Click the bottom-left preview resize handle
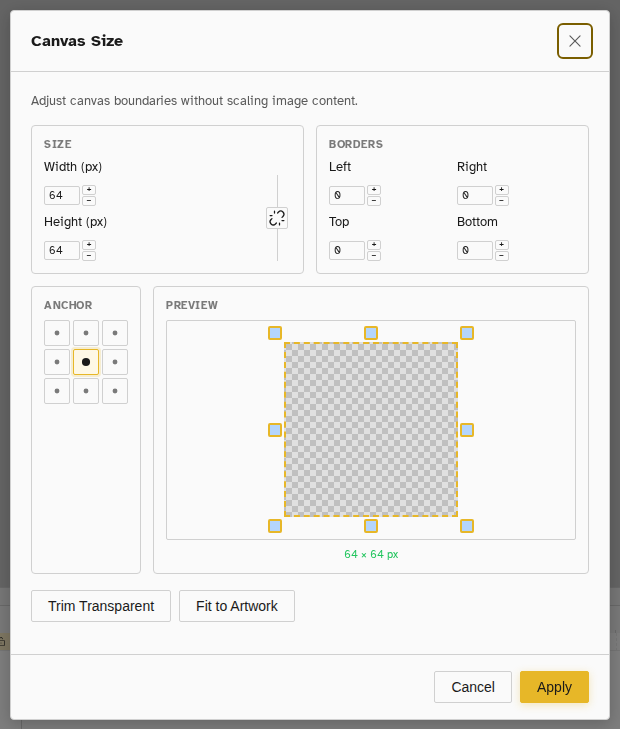 [x=275, y=526]
